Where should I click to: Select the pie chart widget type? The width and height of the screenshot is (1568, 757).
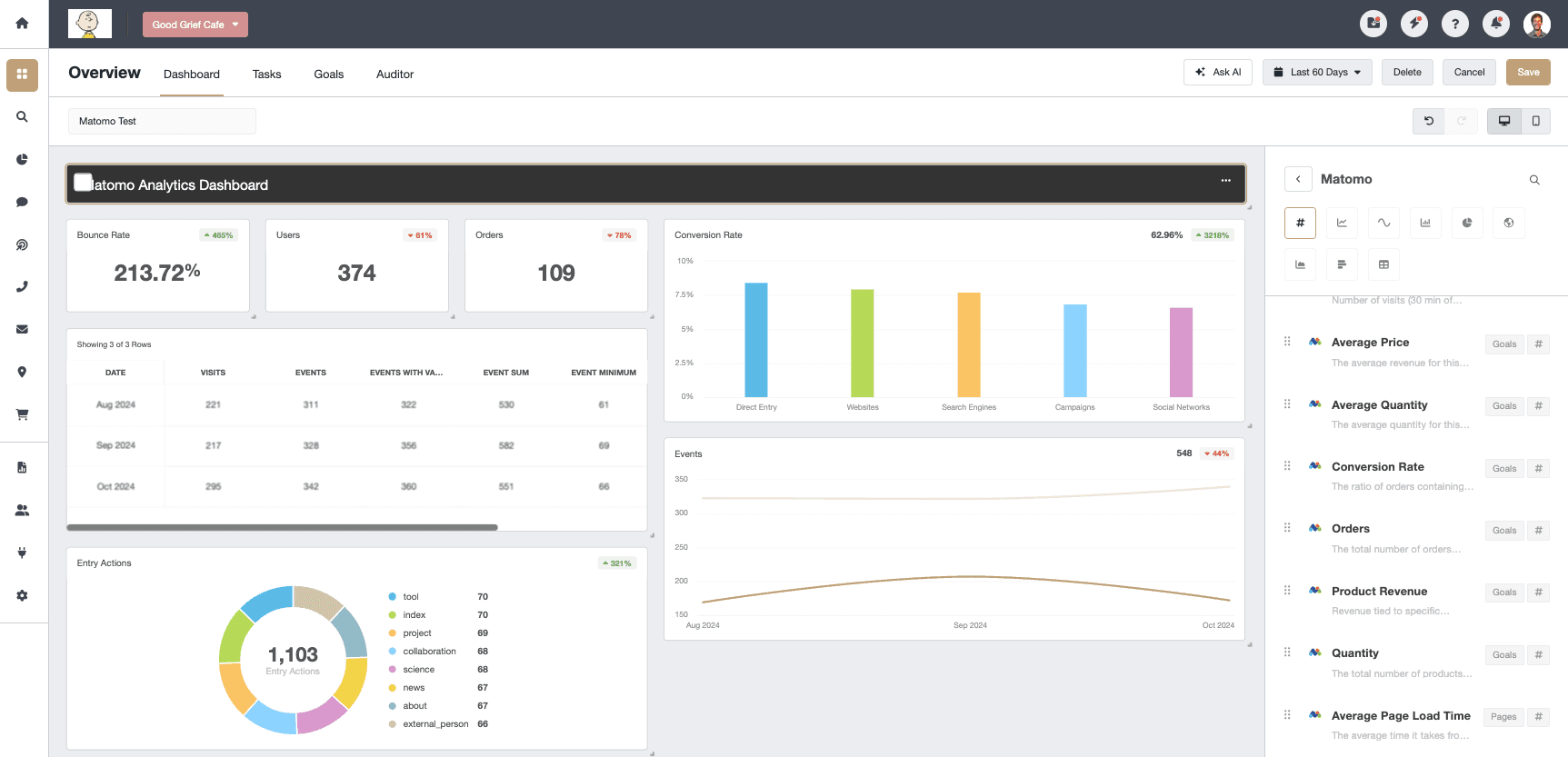tap(1466, 223)
